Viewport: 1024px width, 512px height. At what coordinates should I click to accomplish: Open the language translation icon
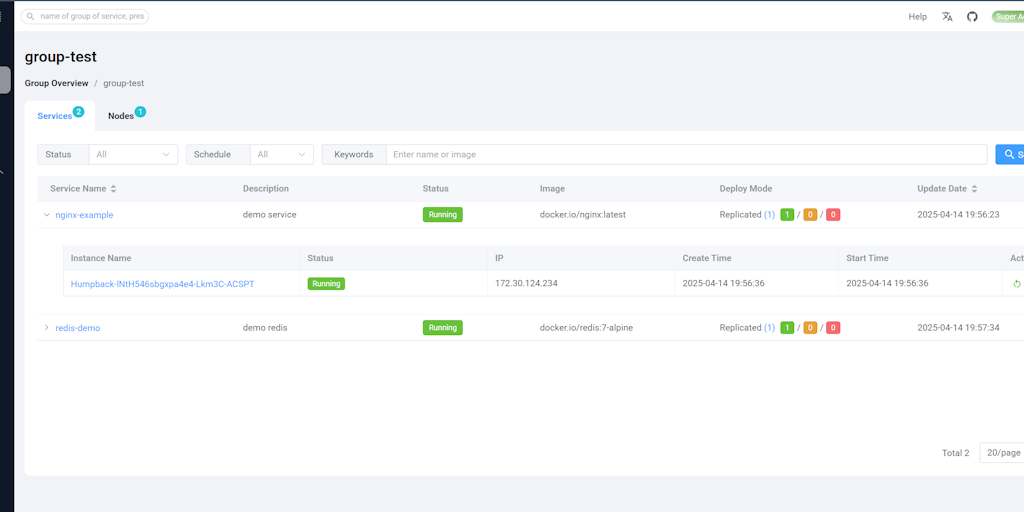[x=947, y=17]
